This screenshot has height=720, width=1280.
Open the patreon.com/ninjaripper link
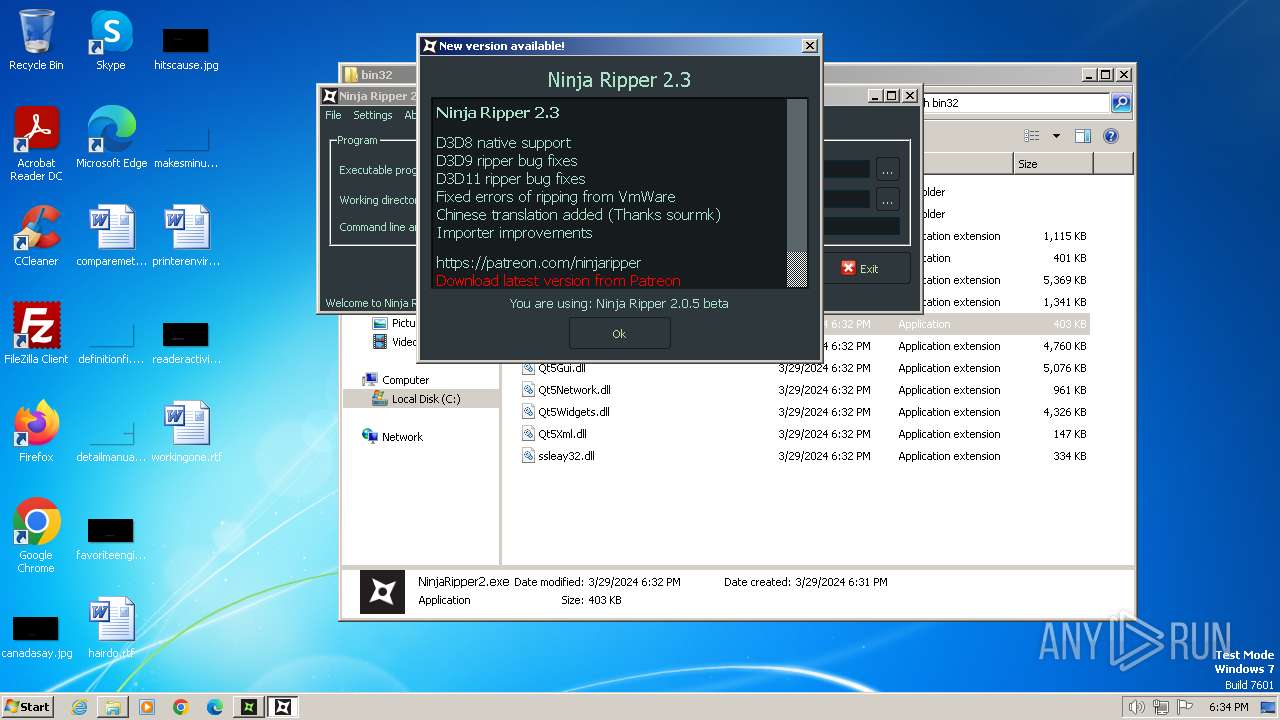(538, 263)
